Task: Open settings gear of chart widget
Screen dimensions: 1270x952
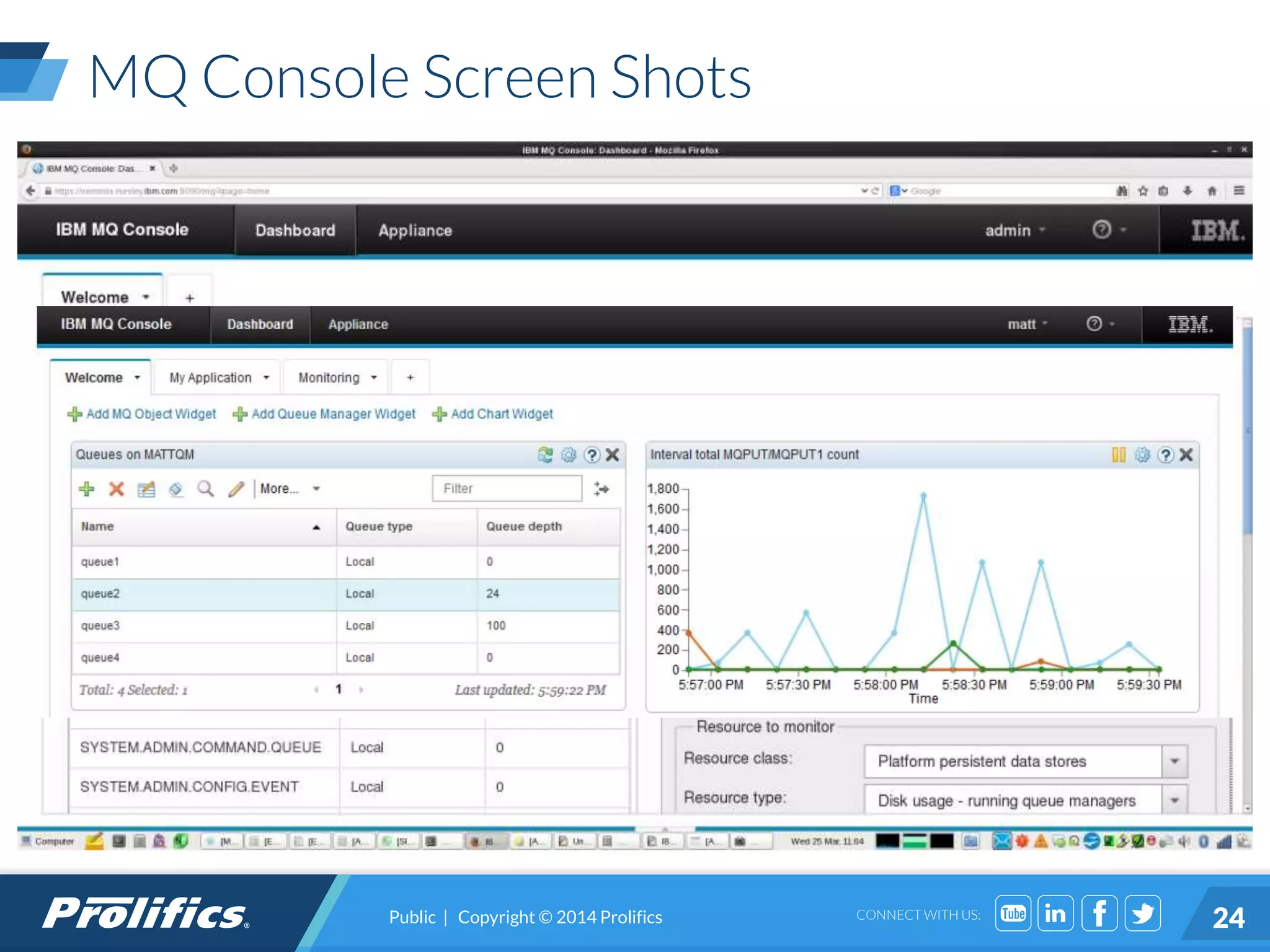Action: [1142, 455]
